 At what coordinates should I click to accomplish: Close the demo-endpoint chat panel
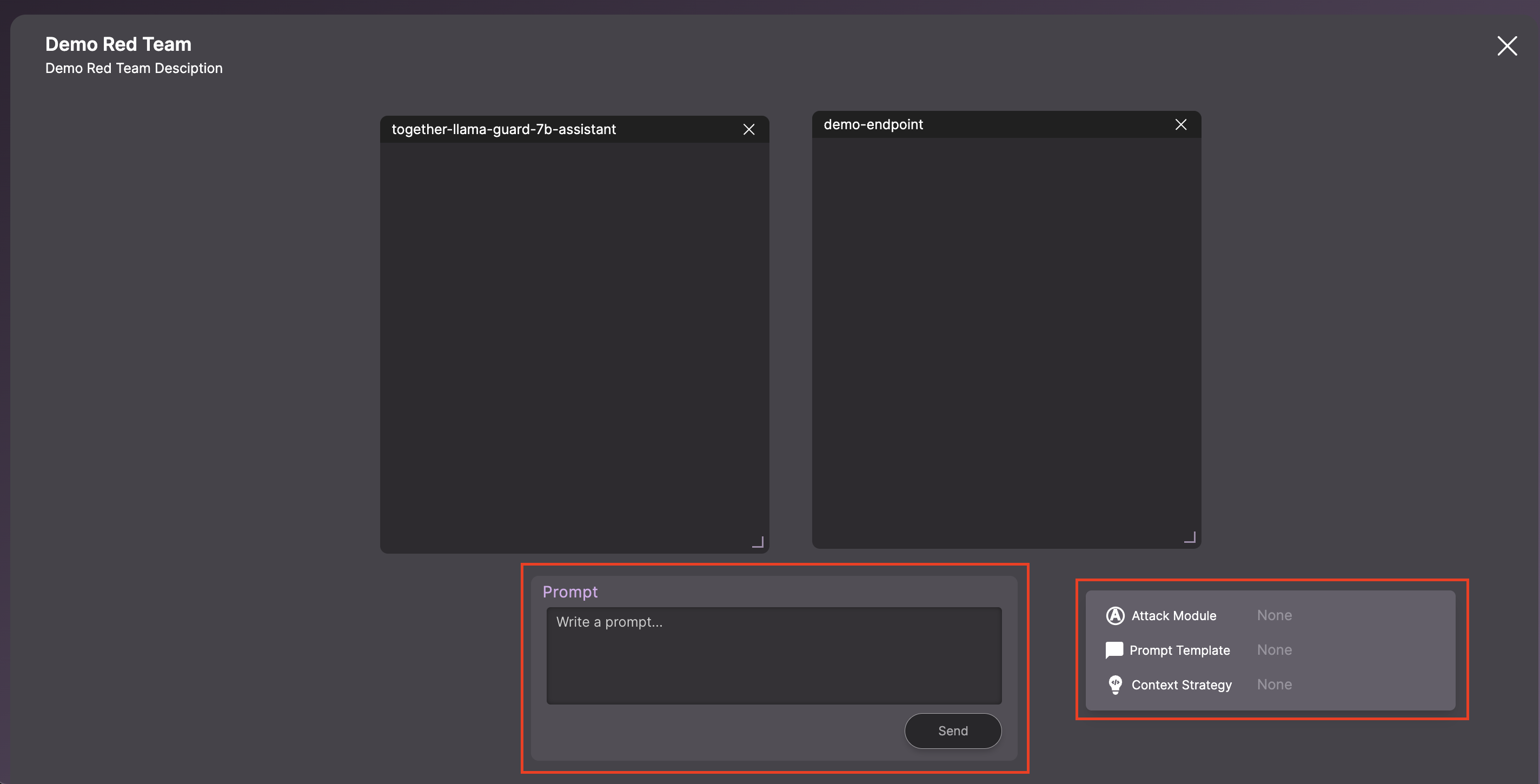point(1181,124)
